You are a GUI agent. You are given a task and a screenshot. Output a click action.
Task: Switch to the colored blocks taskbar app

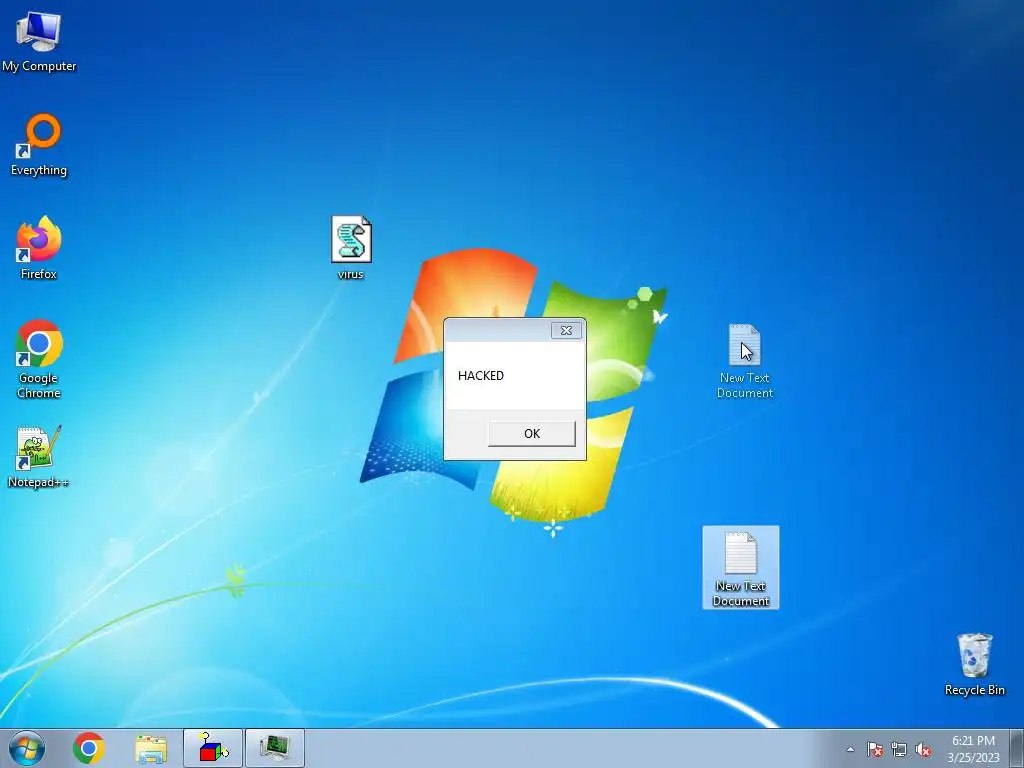click(213, 748)
